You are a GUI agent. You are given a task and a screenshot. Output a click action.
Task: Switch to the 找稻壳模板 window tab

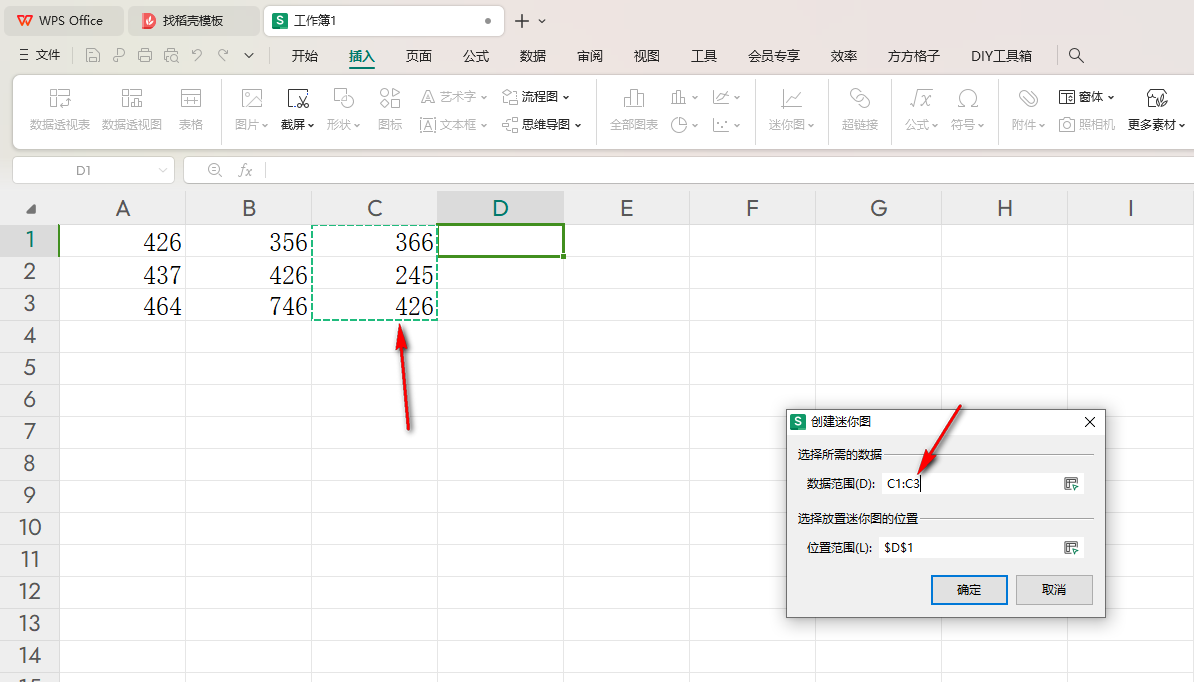(x=193, y=21)
